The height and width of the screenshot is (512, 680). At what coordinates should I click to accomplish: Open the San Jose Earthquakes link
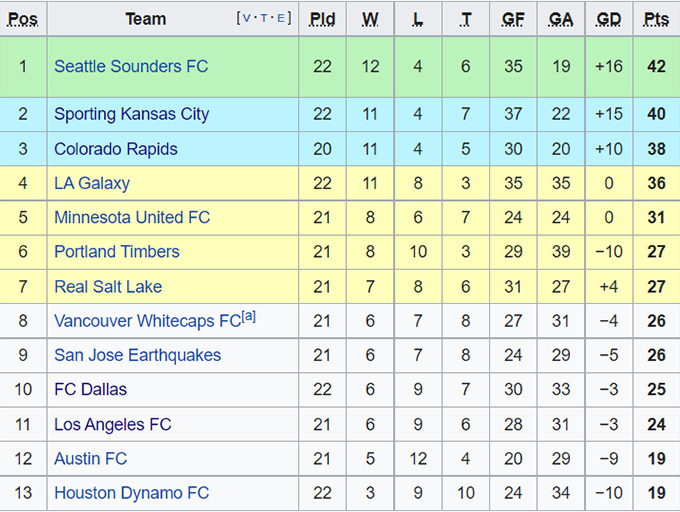(137, 355)
